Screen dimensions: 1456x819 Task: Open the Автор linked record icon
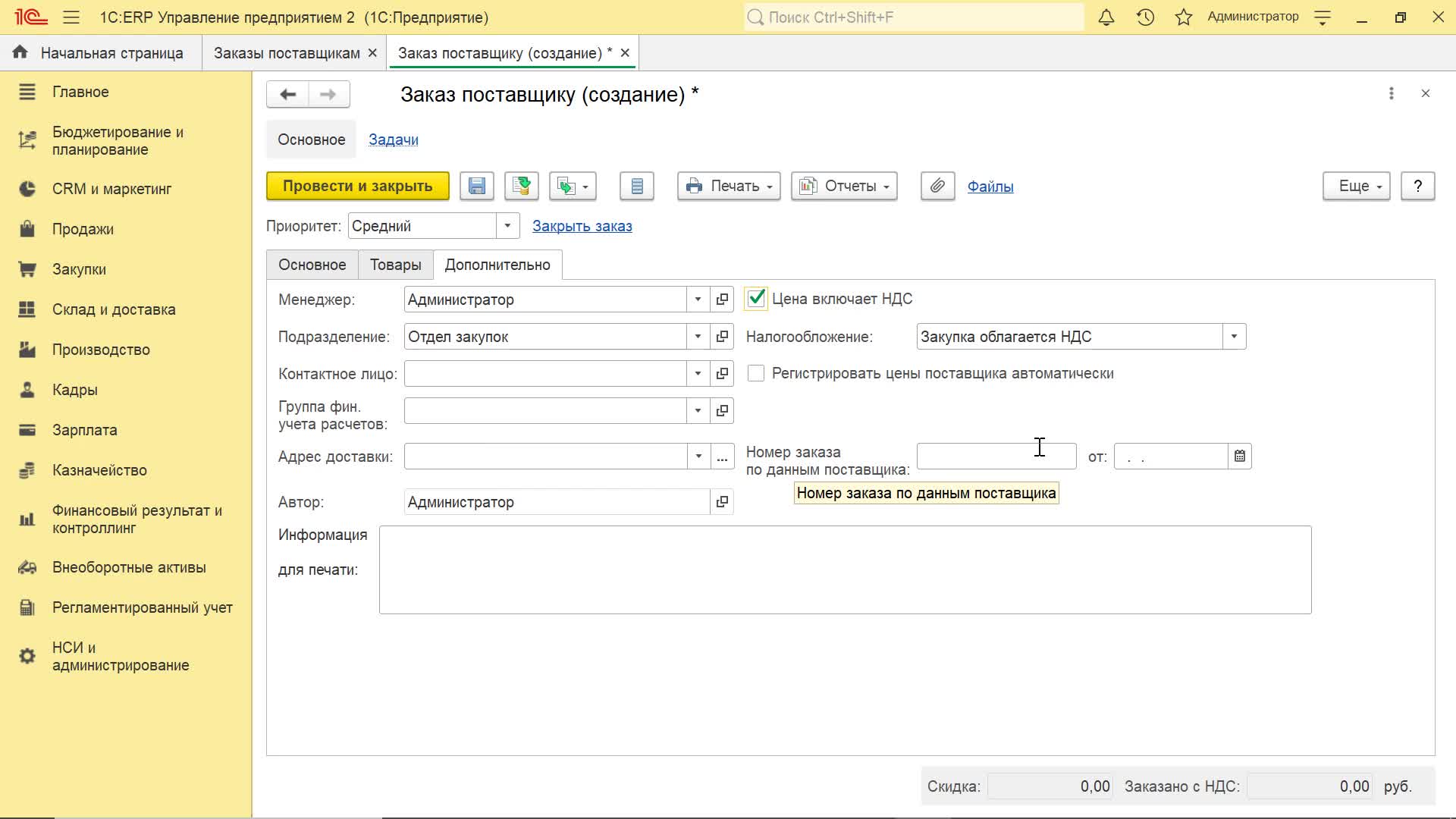coord(722,502)
